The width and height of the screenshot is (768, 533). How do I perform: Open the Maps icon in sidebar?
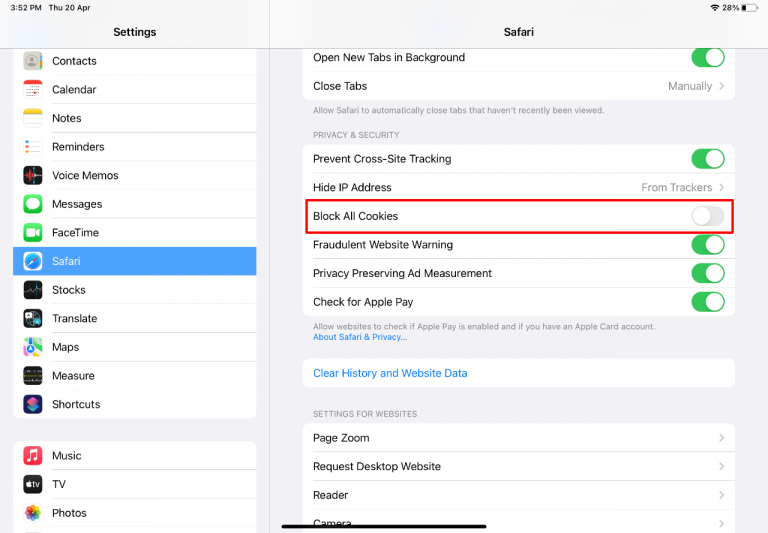(33, 347)
